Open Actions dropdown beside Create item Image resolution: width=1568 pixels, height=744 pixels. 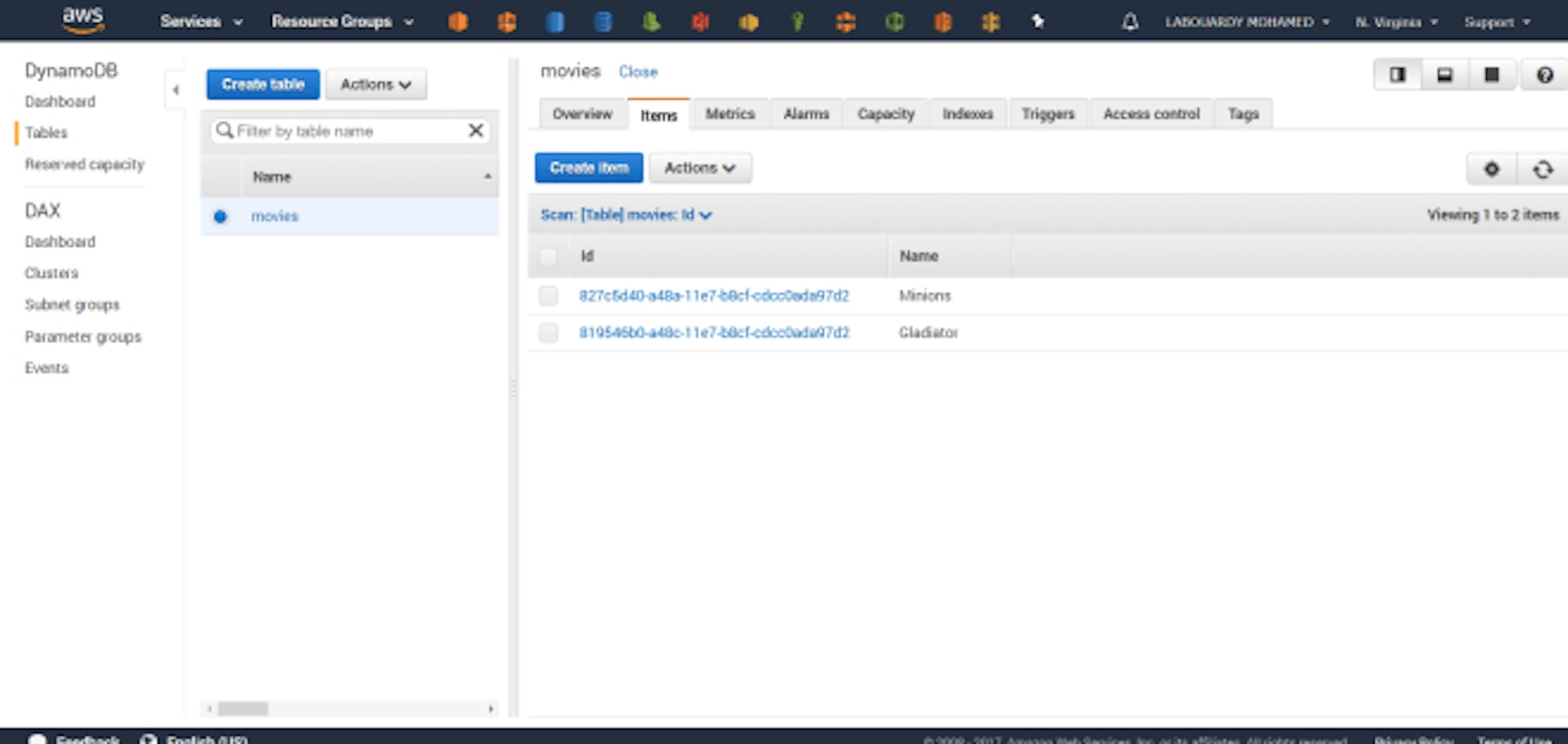[700, 167]
